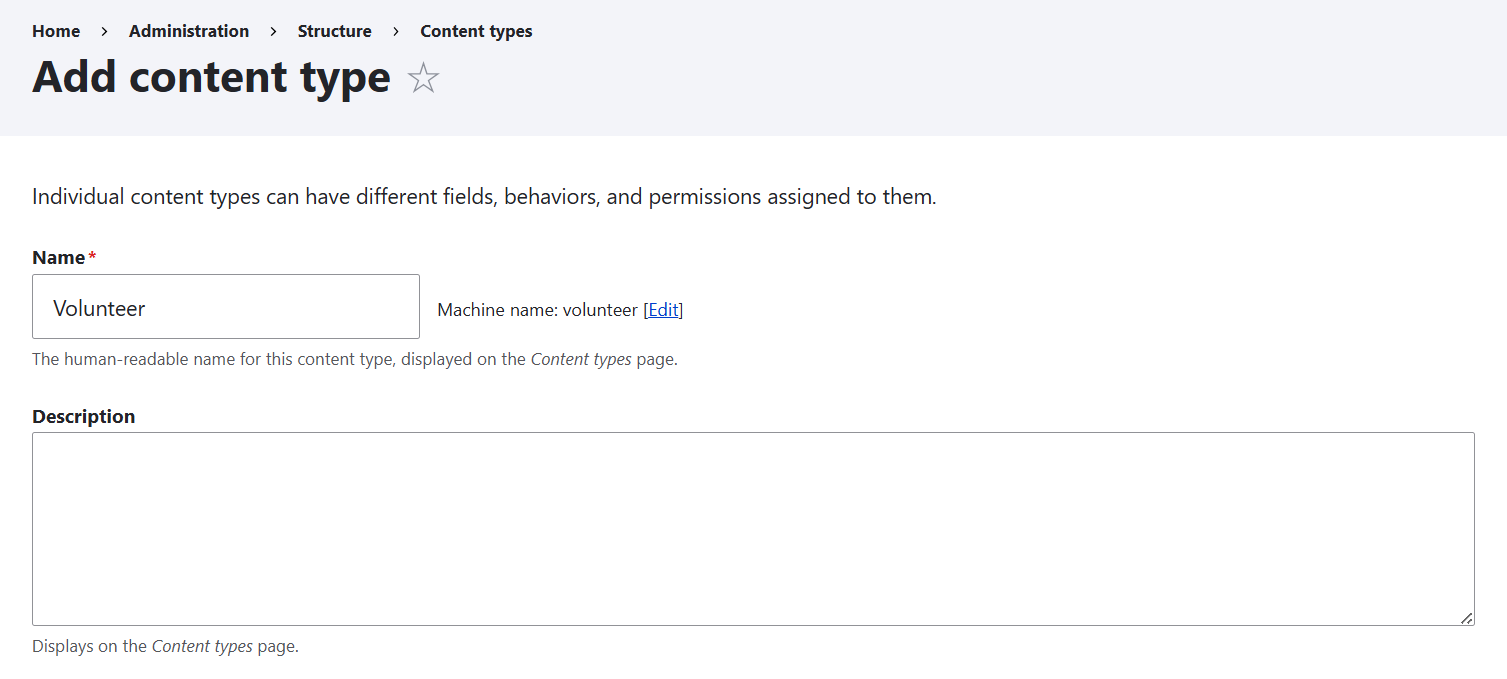Click the Machine name: volunteer label
Image resolution: width=1507 pixels, height=679 pixels.
click(x=537, y=309)
